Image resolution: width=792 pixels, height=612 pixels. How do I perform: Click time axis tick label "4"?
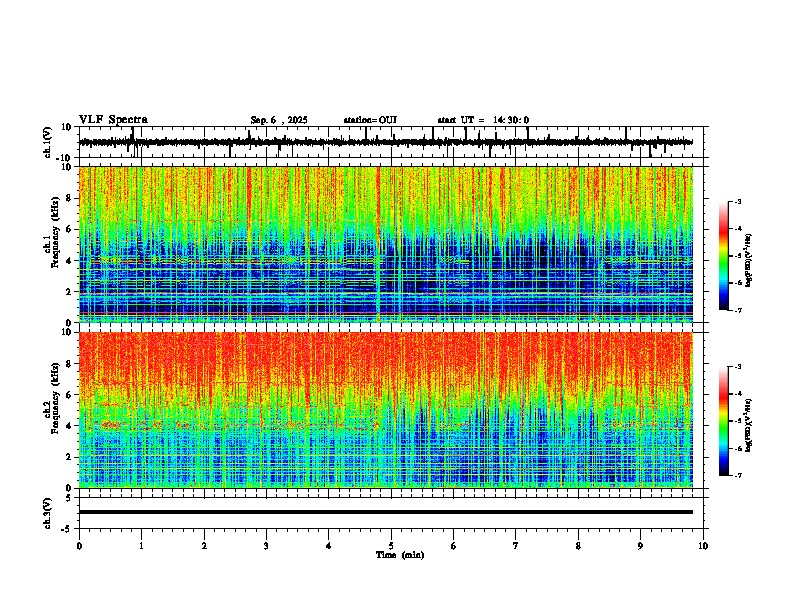tap(329, 546)
